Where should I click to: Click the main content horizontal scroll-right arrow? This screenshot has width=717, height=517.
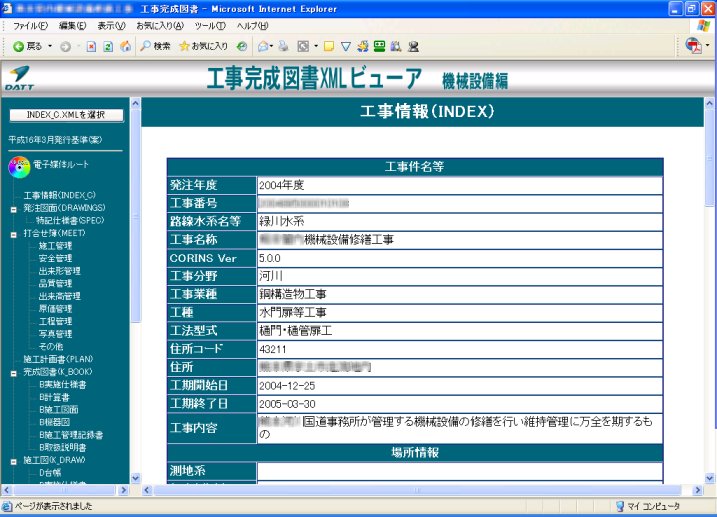[x=697, y=490]
